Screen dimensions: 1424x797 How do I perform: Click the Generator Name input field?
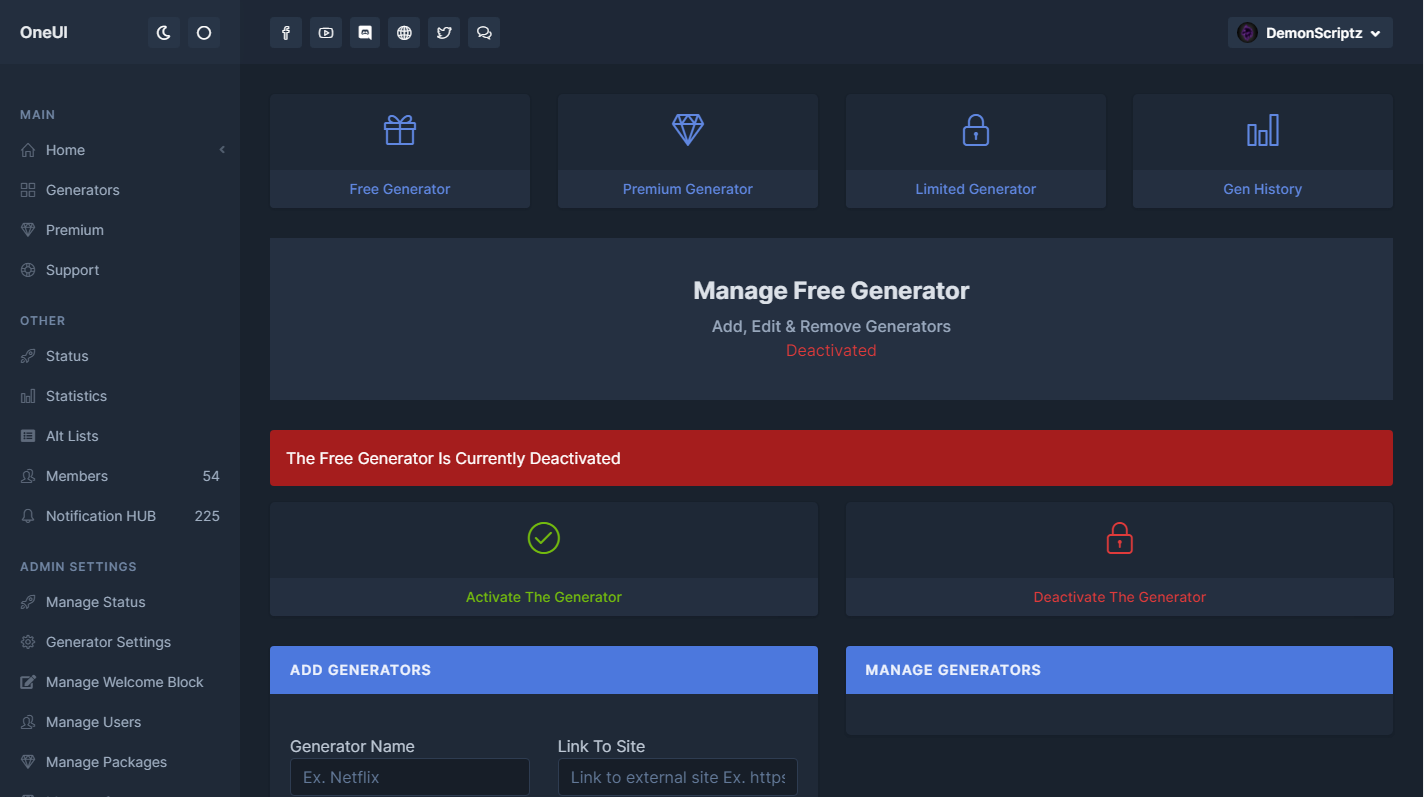coord(410,777)
